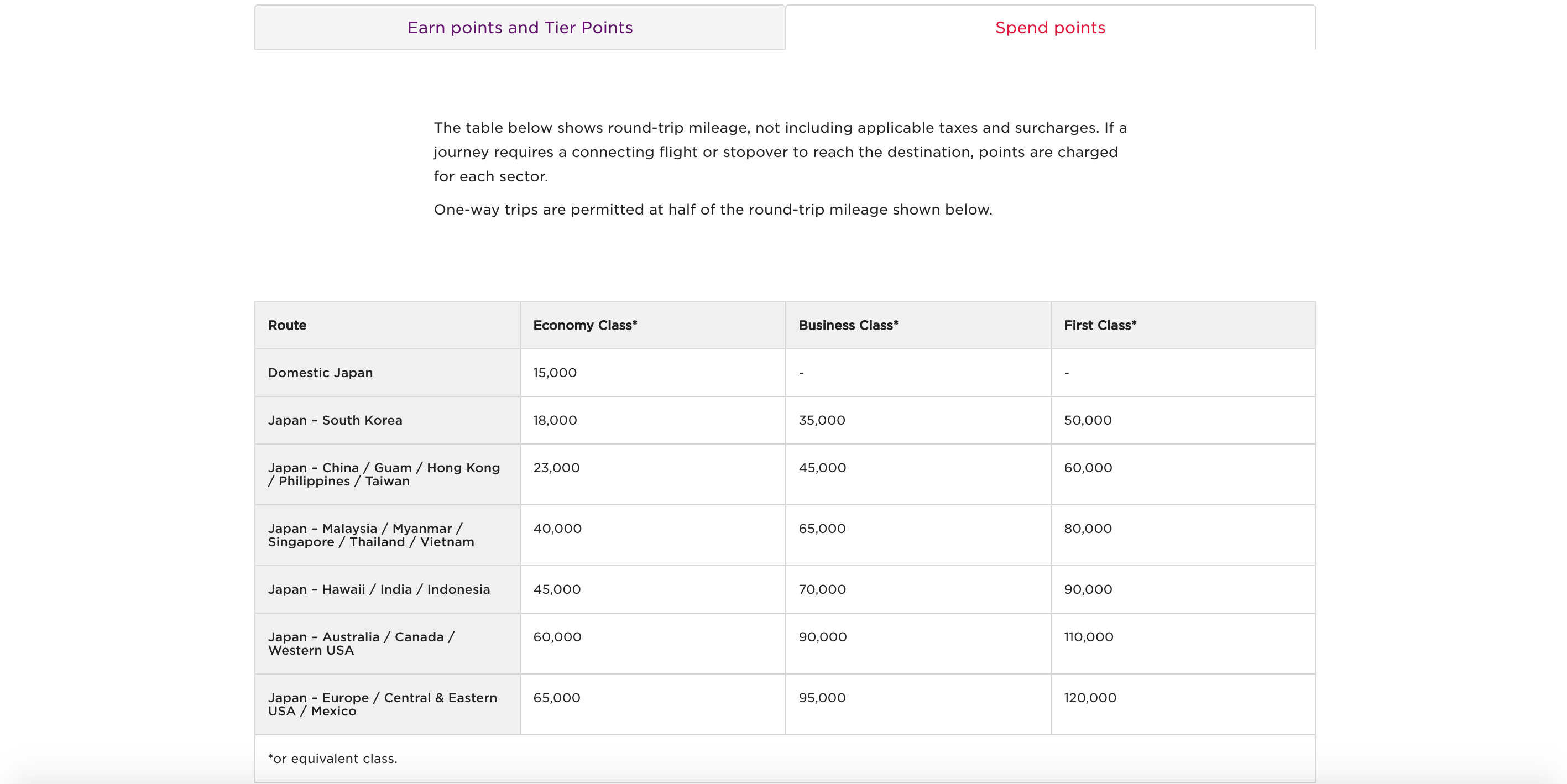The height and width of the screenshot is (784, 1567).
Task: Click Japan – South Korea route cell
Action: 335,420
